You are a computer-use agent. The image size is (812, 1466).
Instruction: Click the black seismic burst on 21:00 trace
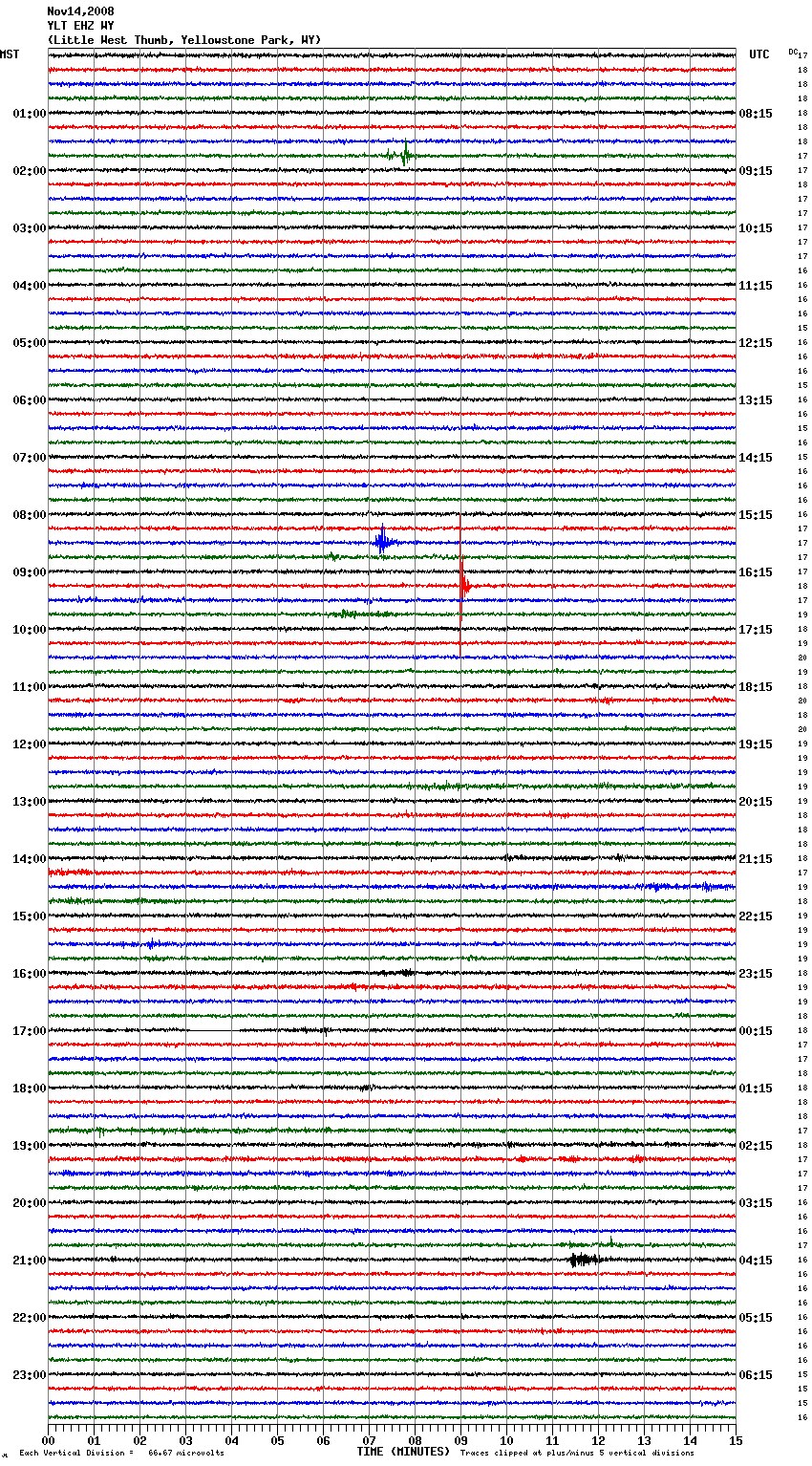point(584,1260)
